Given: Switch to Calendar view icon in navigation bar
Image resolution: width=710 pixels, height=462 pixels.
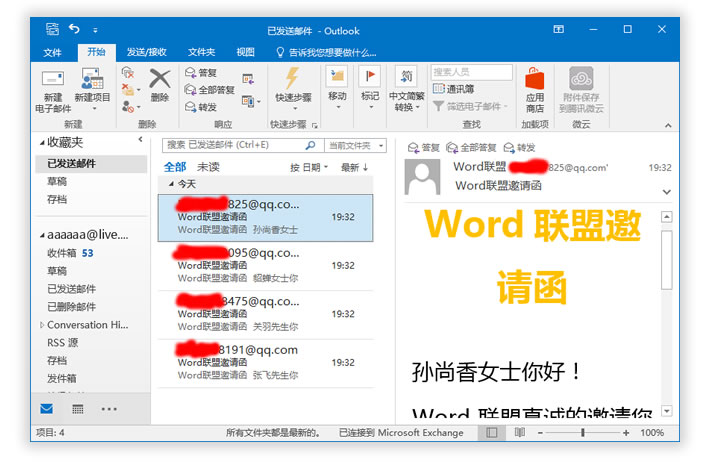Looking at the screenshot, I should [x=78, y=409].
